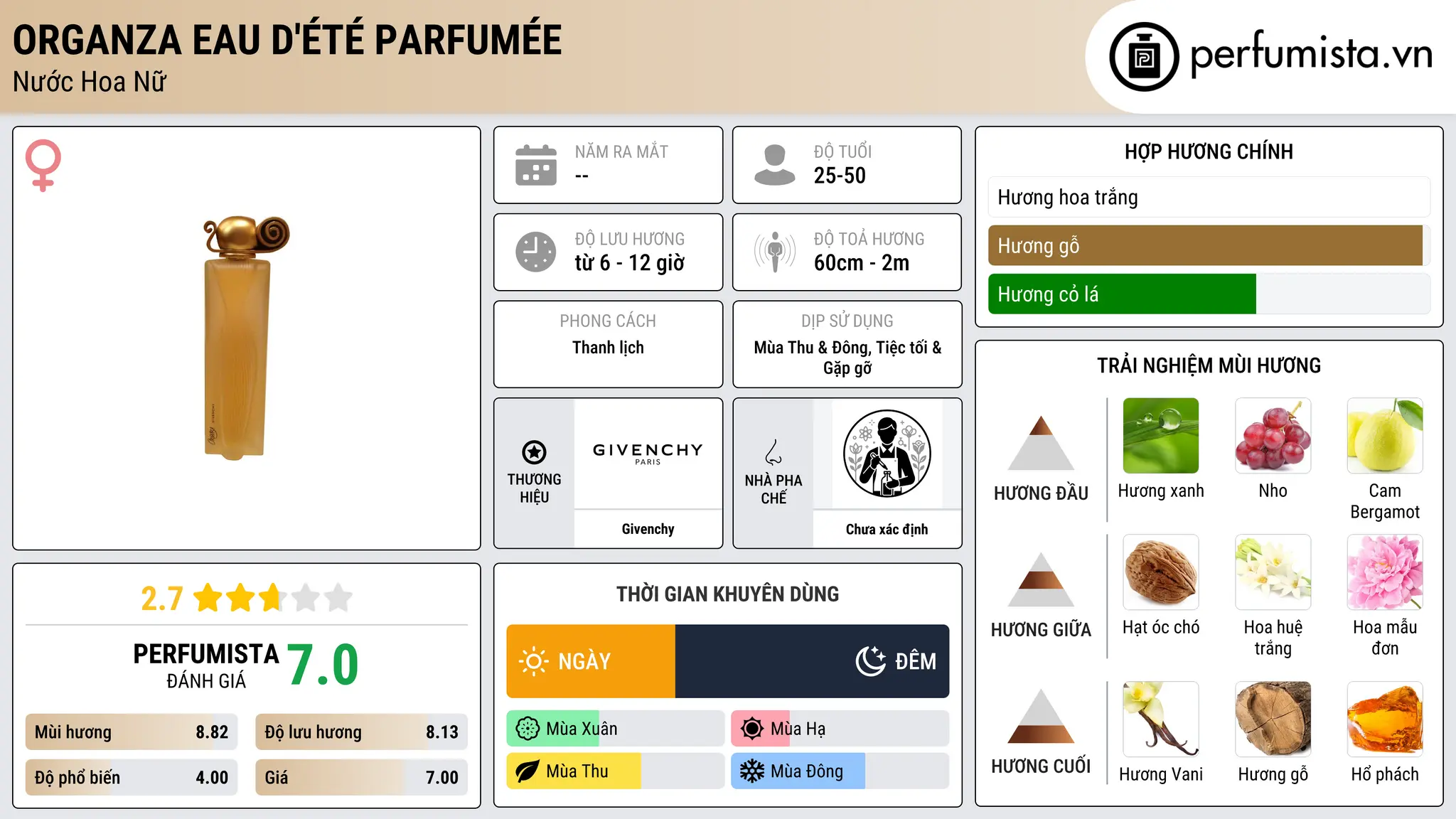The image size is (1456, 819).
Task: Click the 7.0 Perfumista rating score
Action: 323,665
